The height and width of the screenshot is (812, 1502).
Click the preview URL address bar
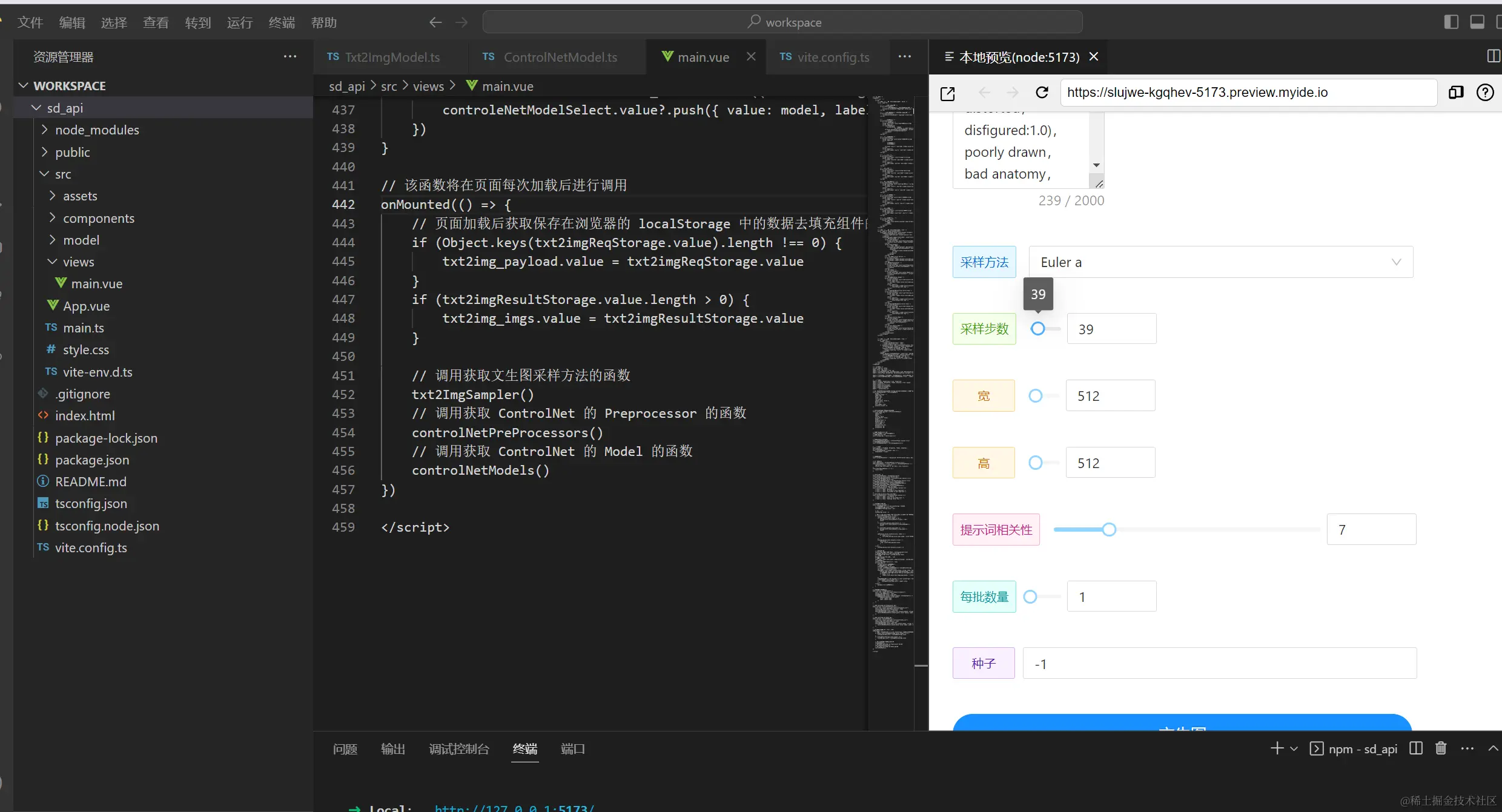pos(1249,92)
